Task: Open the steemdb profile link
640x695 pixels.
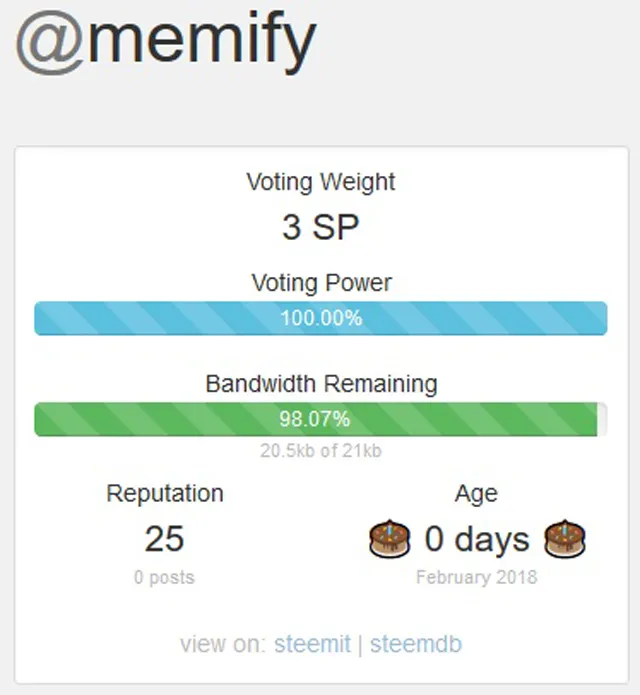Action: pyautogui.click(x=416, y=644)
